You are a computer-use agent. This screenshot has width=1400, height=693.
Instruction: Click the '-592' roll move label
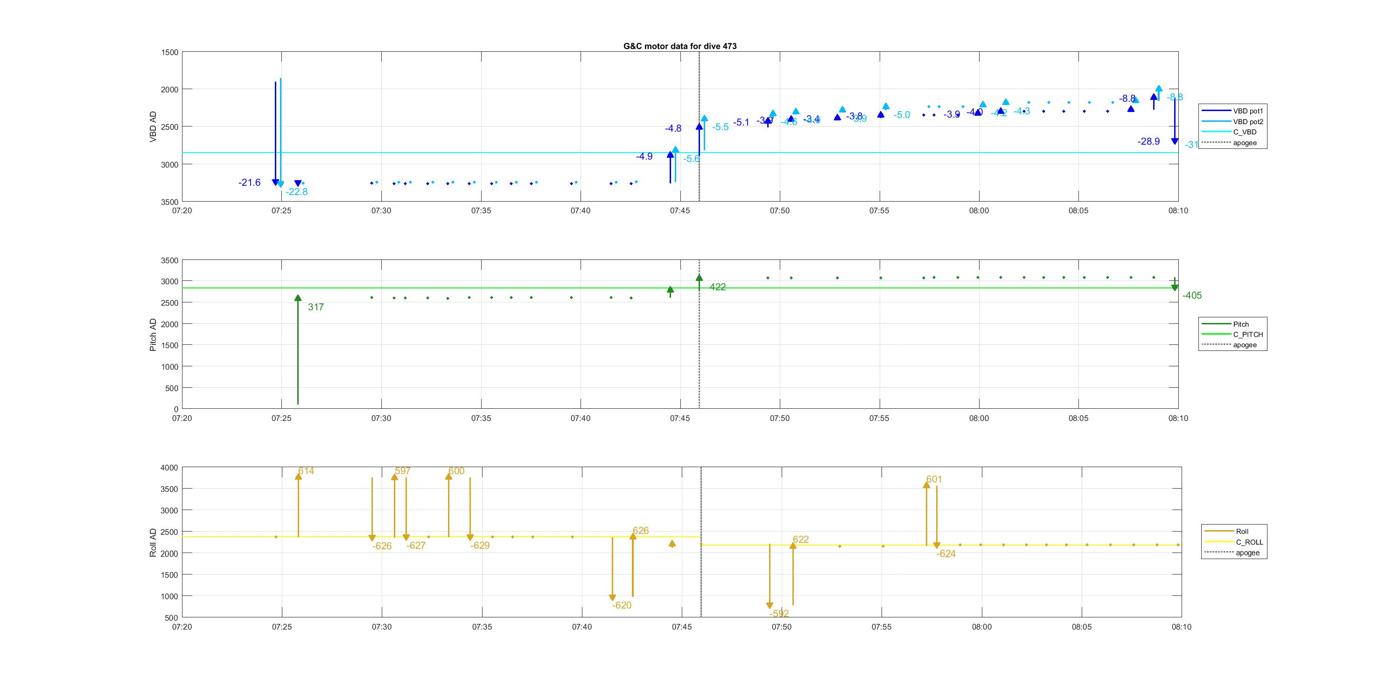coord(779,614)
